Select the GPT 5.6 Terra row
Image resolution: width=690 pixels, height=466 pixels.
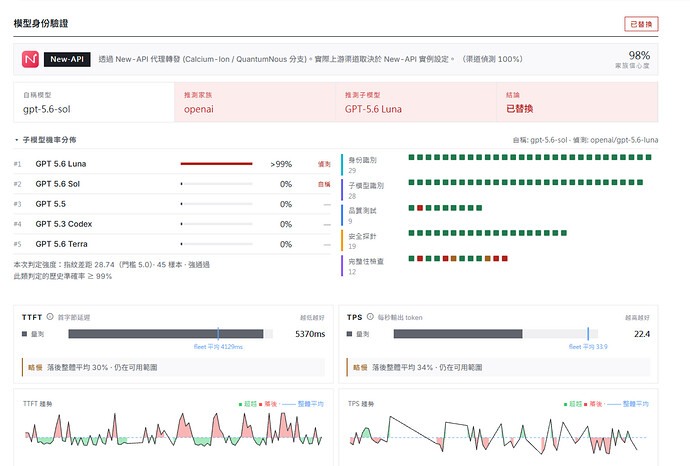(x=172, y=244)
